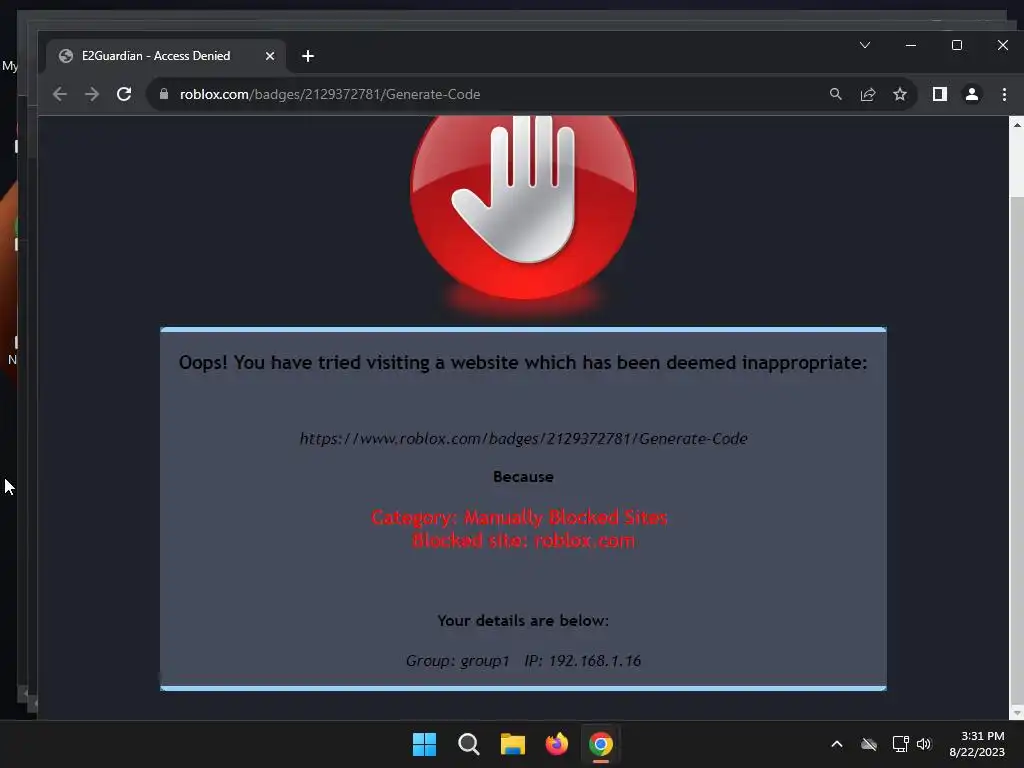Open the clock showing 3:31 PM

pyautogui.click(x=977, y=744)
